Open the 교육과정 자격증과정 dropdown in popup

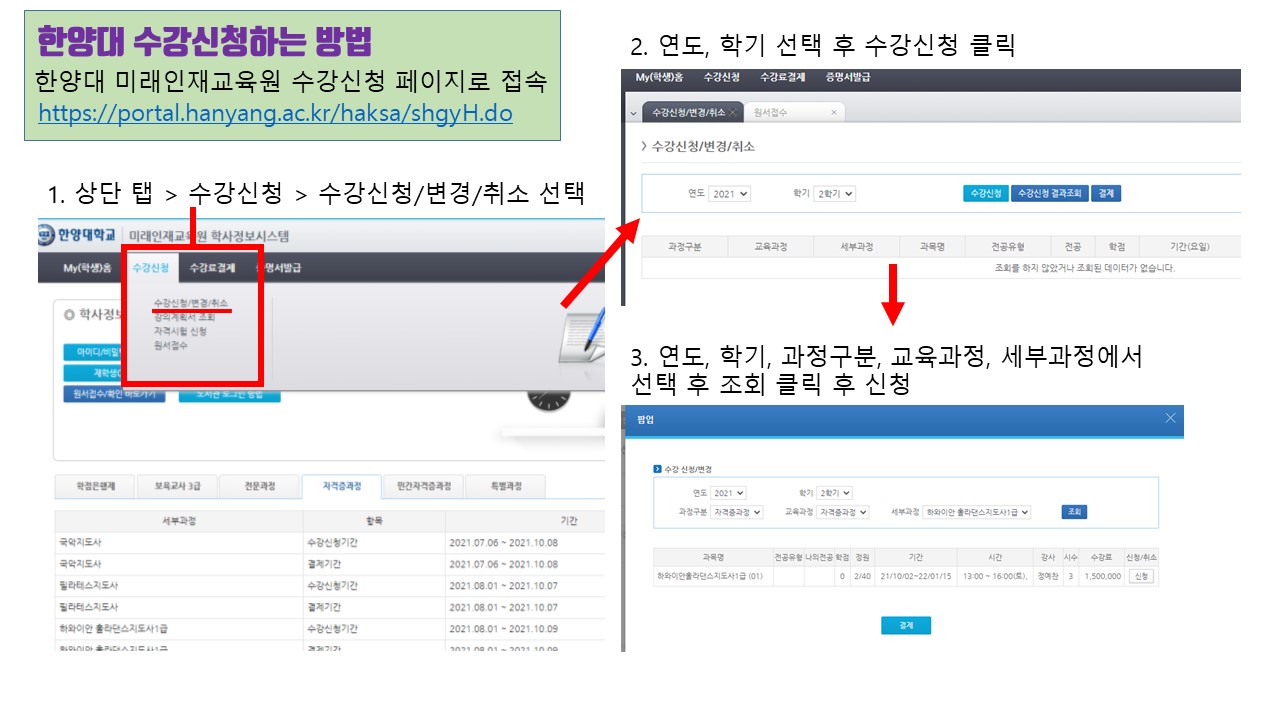842,512
